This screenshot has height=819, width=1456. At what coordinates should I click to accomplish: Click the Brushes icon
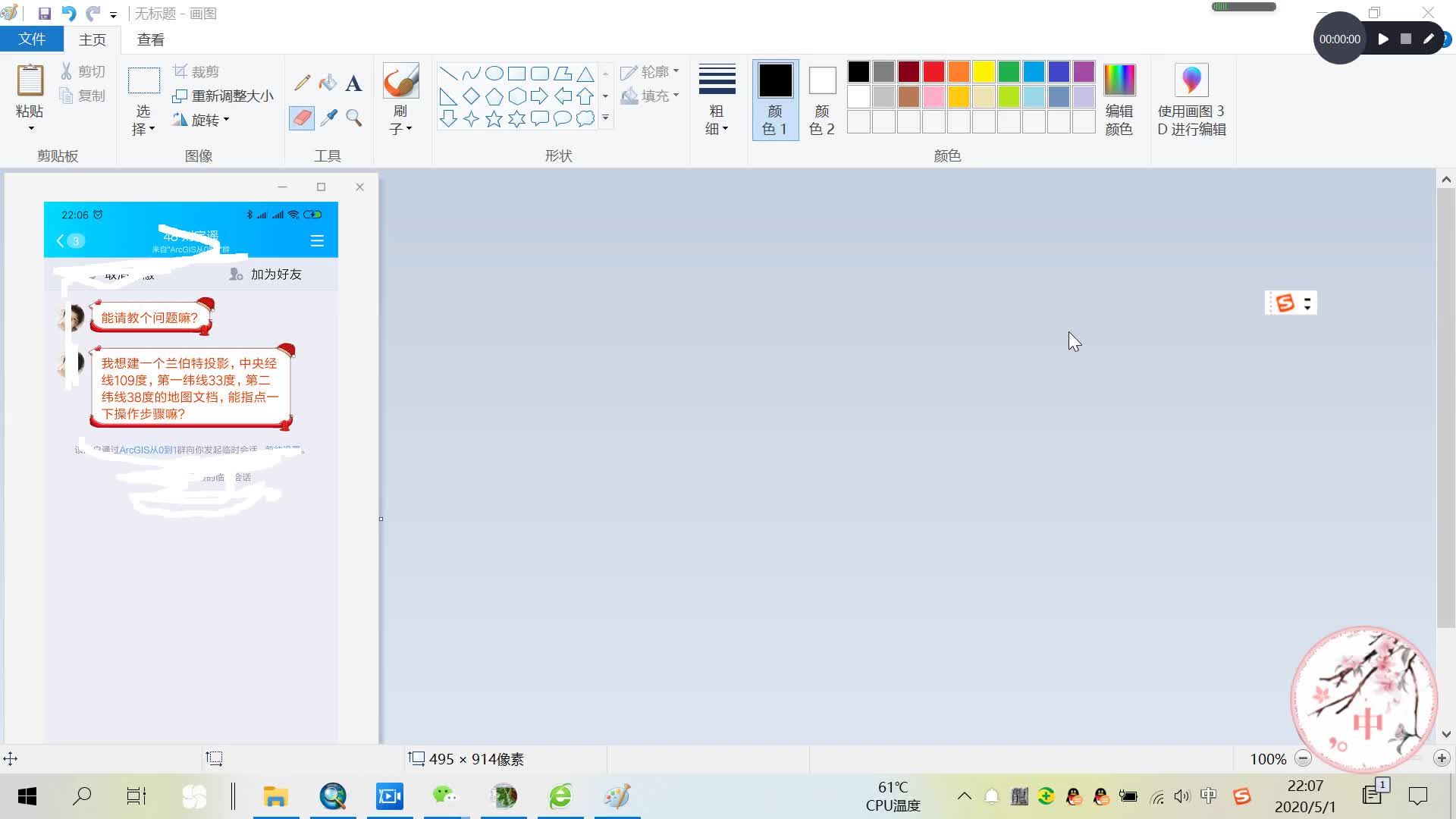pyautogui.click(x=400, y=80)
